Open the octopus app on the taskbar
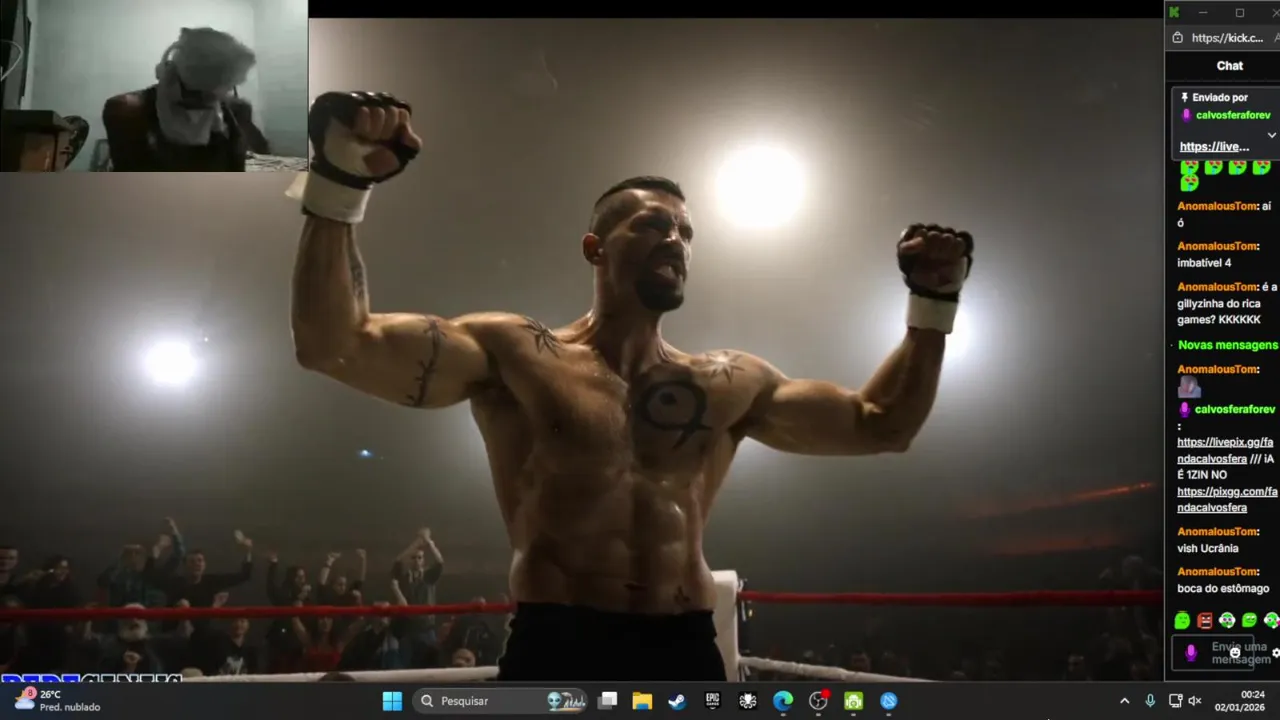The height and width of the screenshot is (720, 1280). coord(747,701)
